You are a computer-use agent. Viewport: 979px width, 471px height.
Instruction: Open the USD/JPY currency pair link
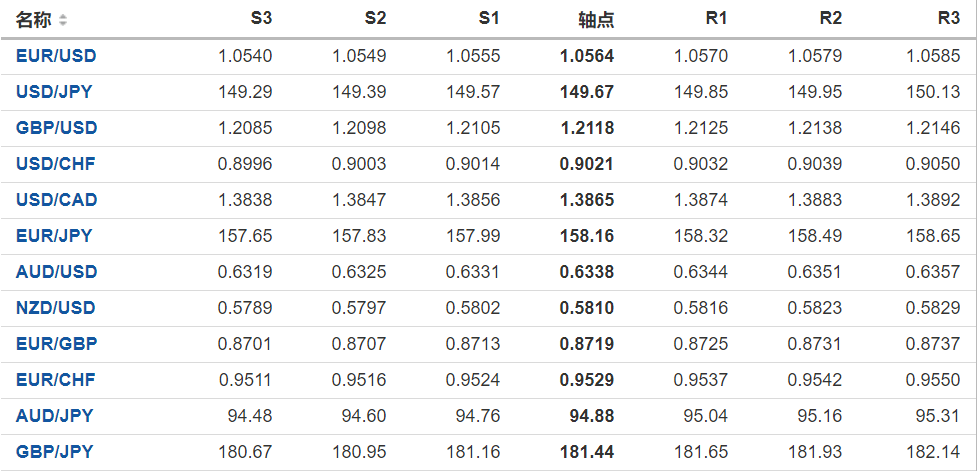point(54,92)
